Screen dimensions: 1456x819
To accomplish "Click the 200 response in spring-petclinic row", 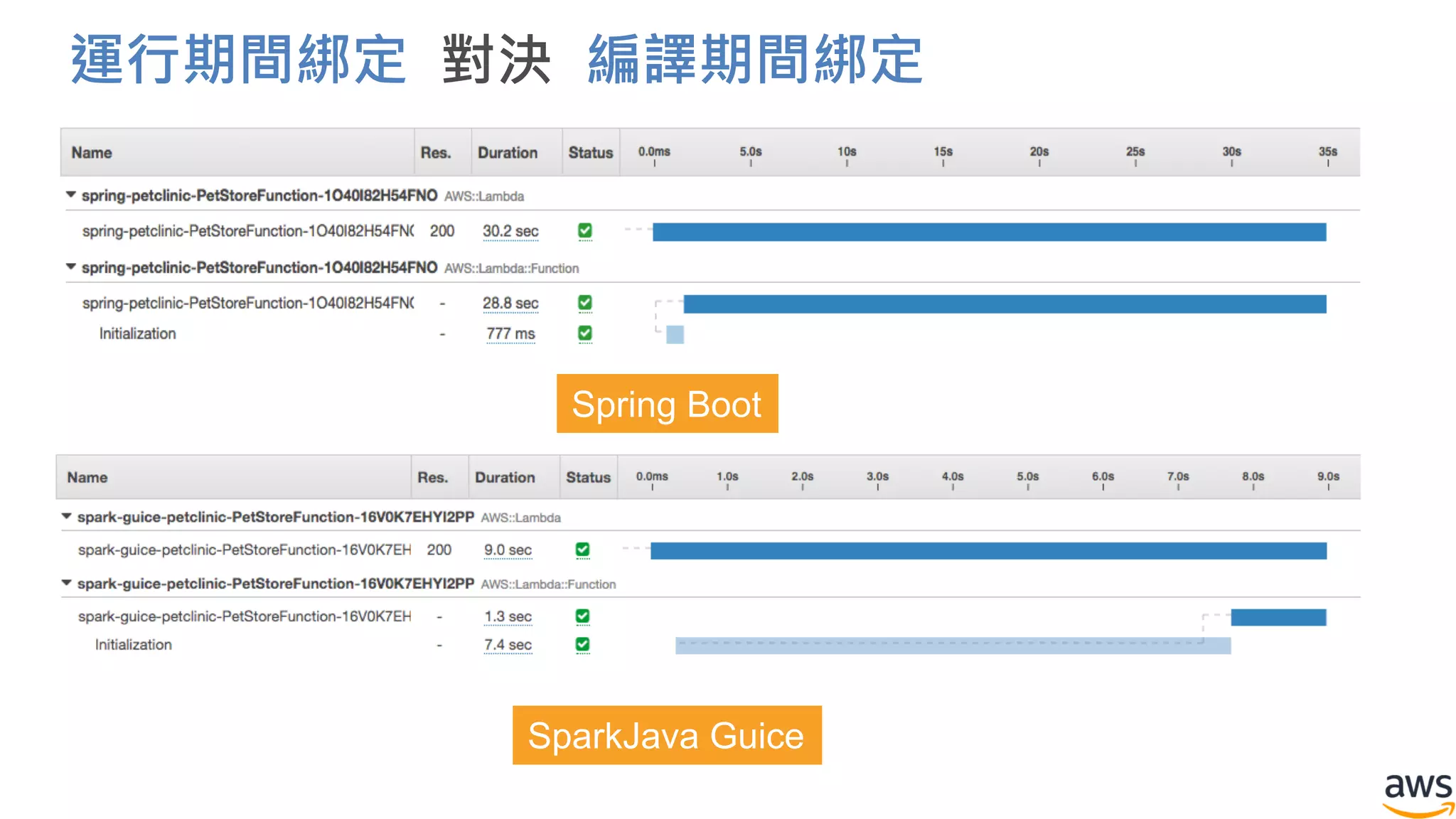I will (441, 231).
